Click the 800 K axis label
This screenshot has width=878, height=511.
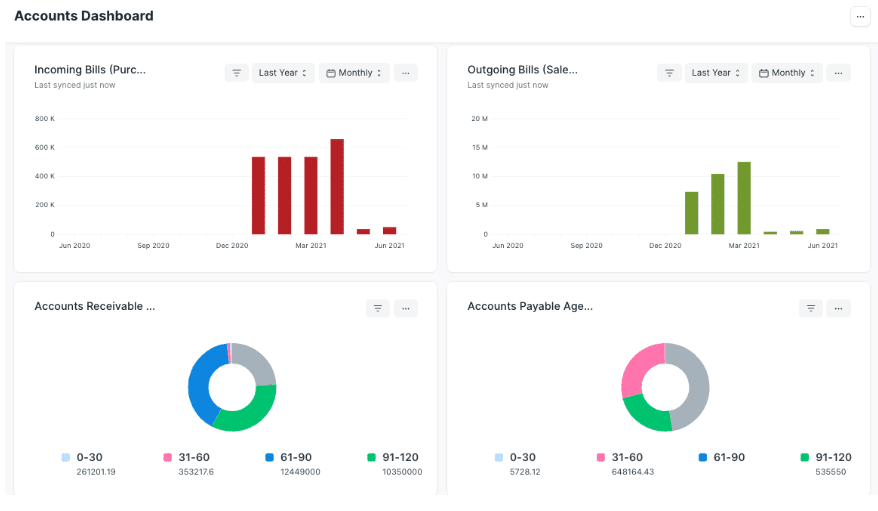click(45, 119)
